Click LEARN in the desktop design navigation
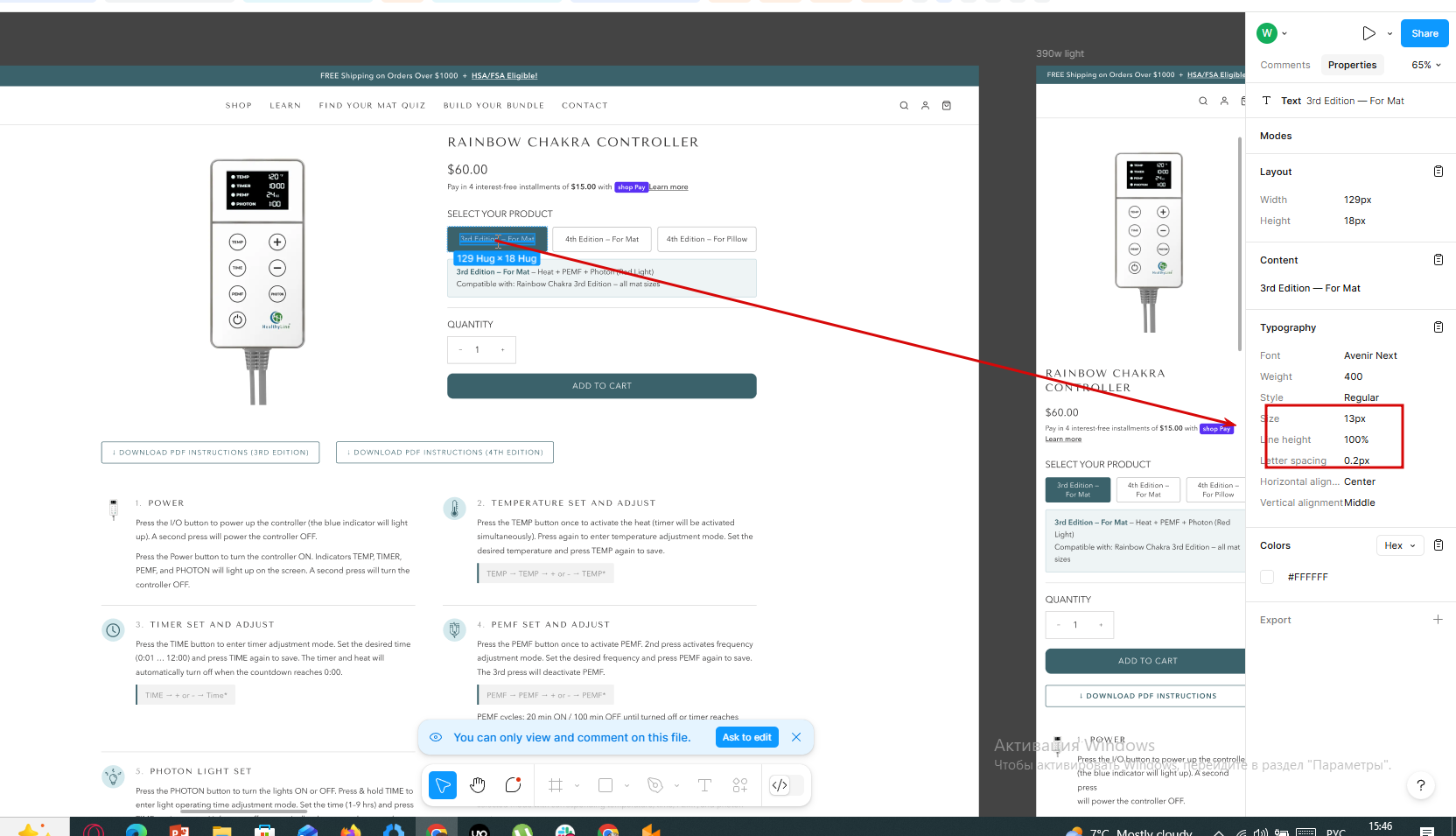 (285, 106)
